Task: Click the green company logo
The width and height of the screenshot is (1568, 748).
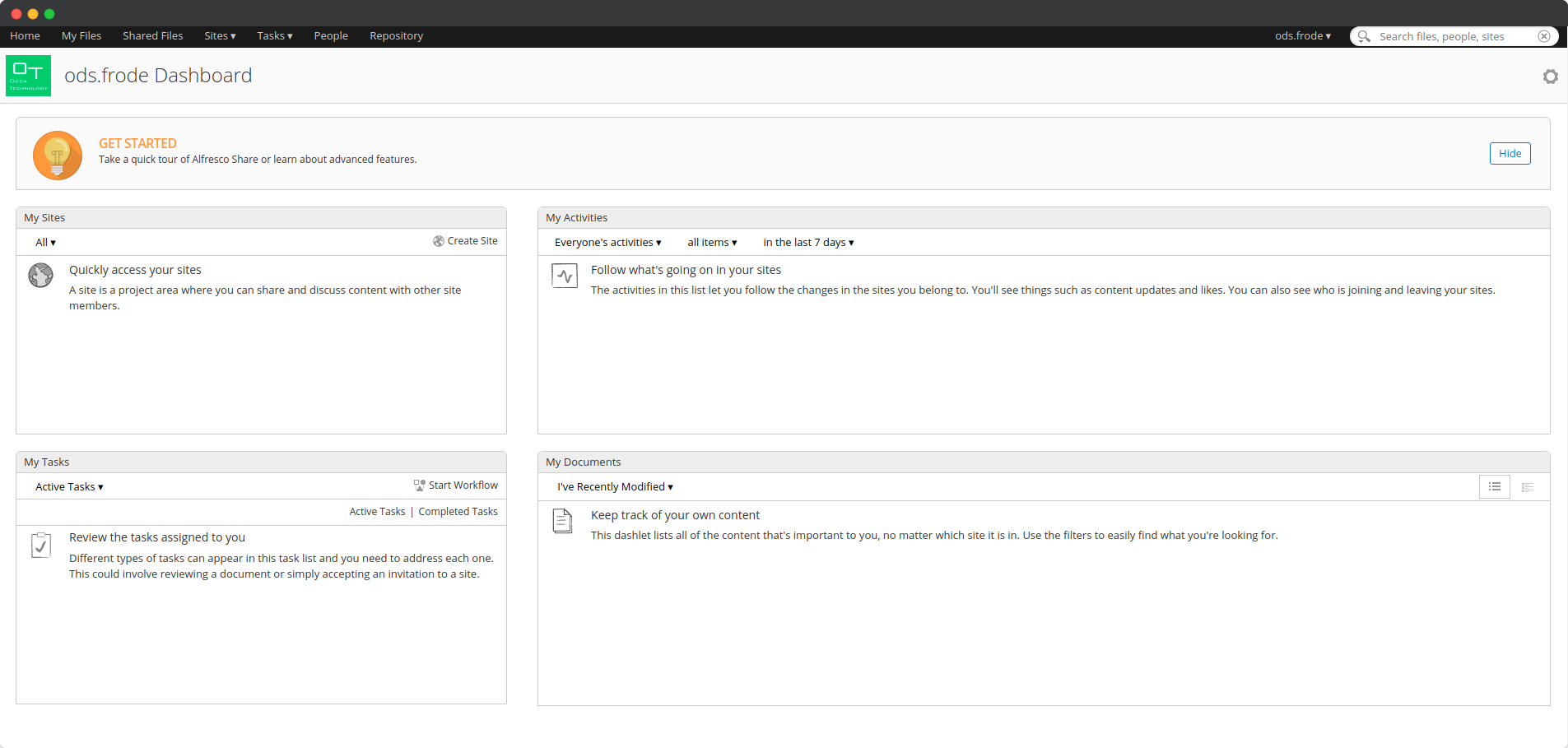Action: [29, 76]
